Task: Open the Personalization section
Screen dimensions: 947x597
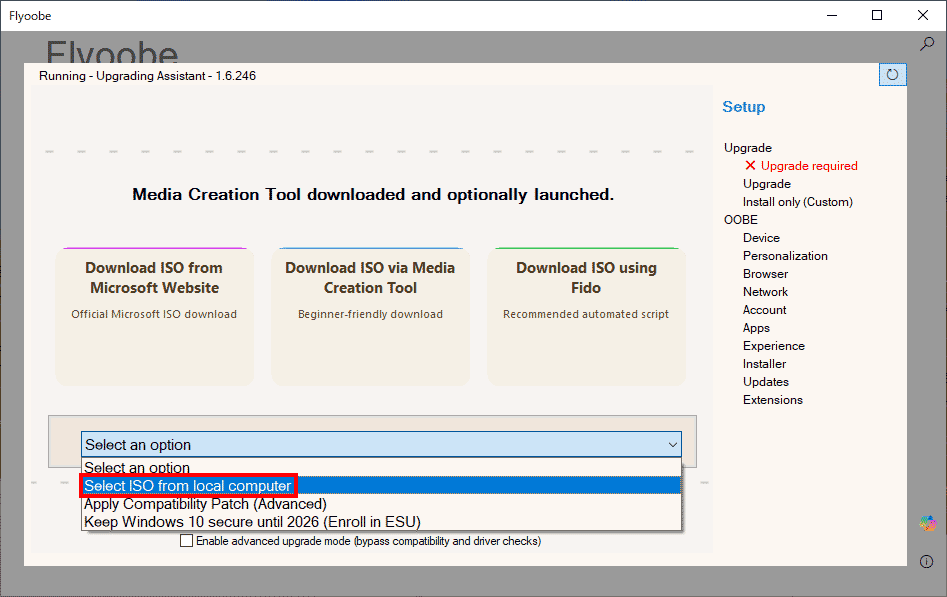Action: (785, 256)
